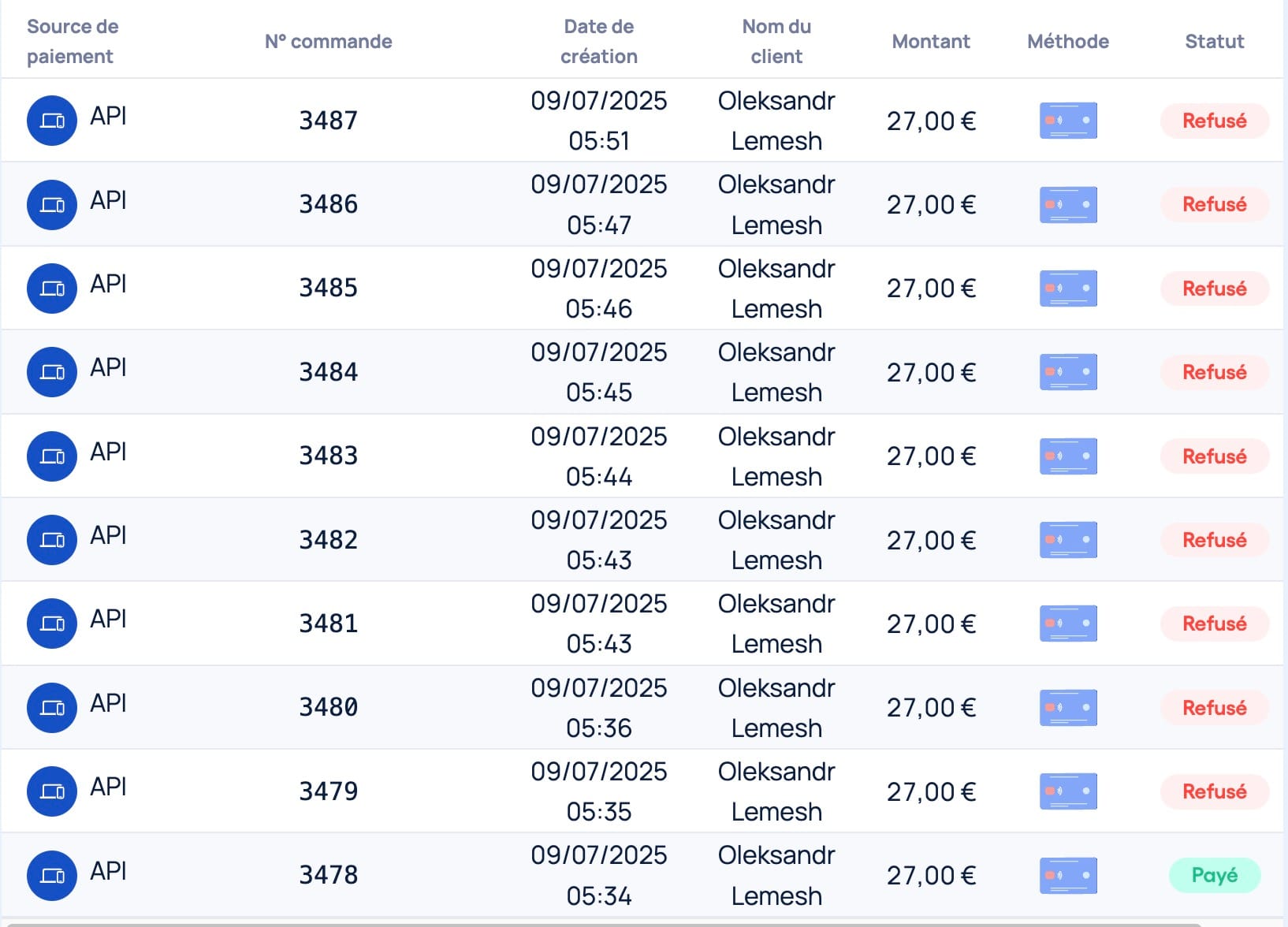Screen dimensions: 1288x927
Task: Click the Refusé status badge for order 3479
Action: 1215,791
